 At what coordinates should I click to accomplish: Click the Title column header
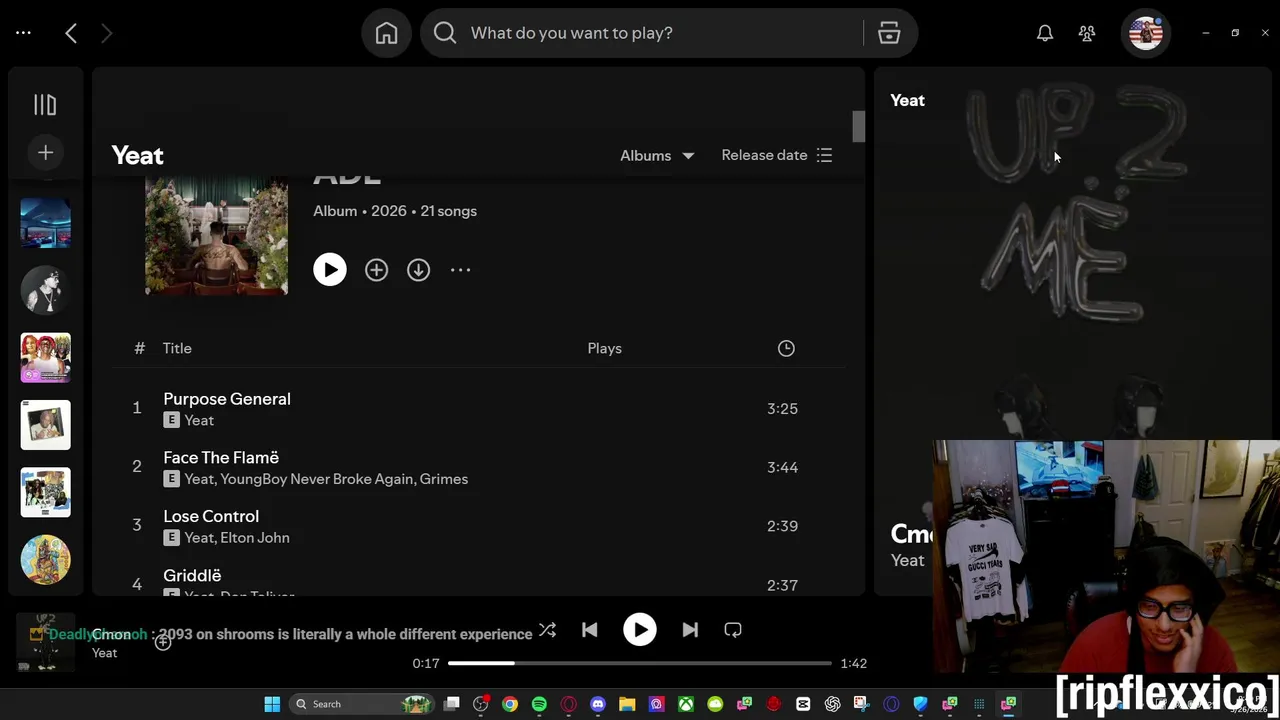(177, 348)
